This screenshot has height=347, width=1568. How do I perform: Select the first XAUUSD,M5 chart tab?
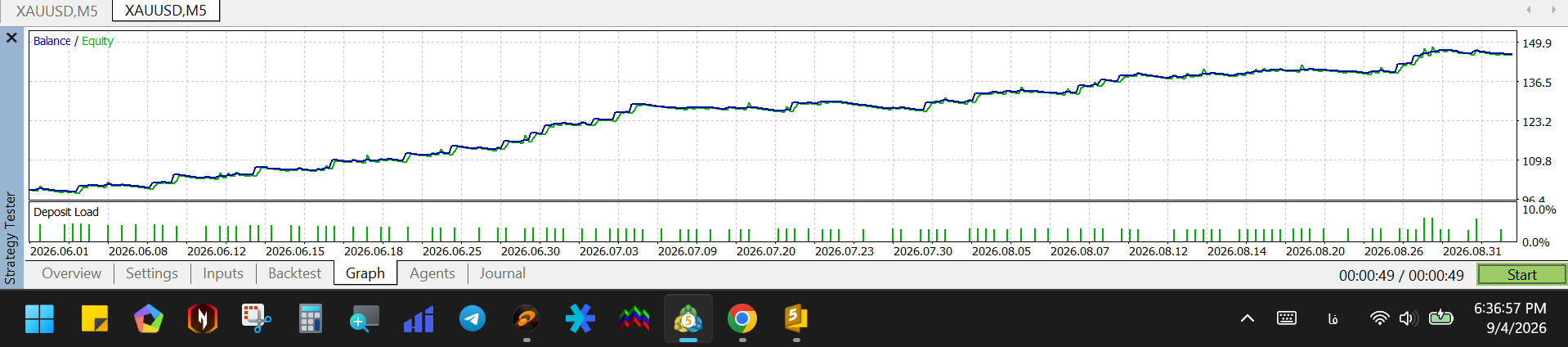pyautogui.click(x=56, y=11)
